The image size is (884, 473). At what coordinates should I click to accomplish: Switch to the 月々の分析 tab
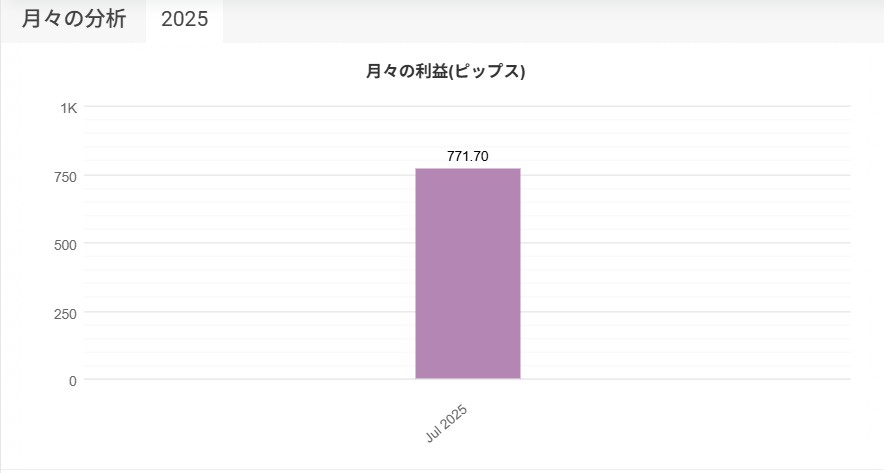click(x=73, y=20)
